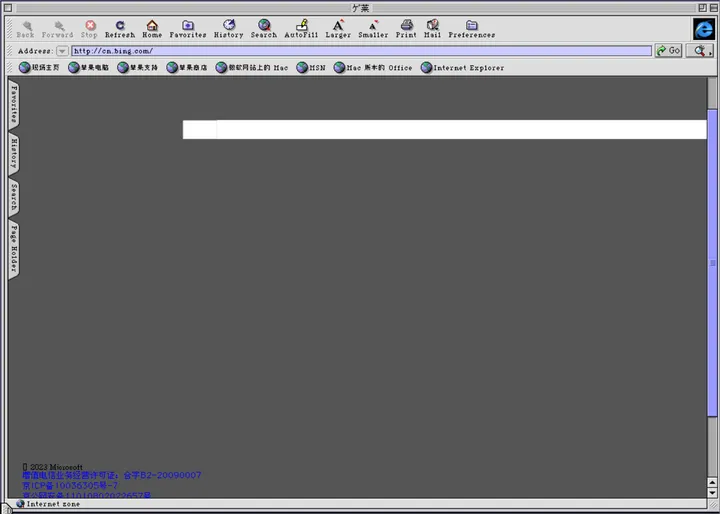
Task: Open the Page Holder side tab
Action: pyautogui.click(x=14, y=249)
